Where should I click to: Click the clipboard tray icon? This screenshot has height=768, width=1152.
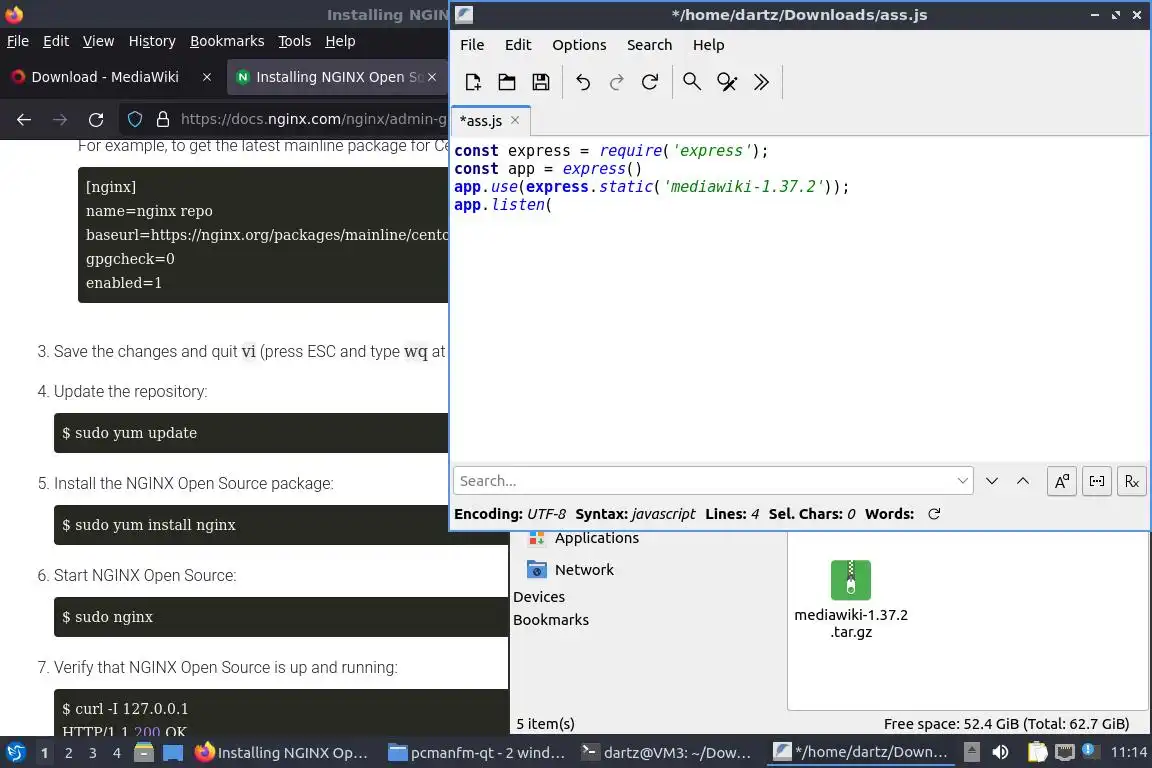click(1037, 752)
